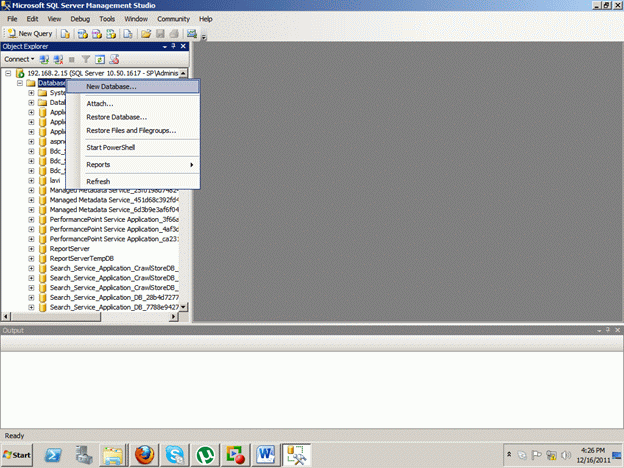
Task: Collapse the 192.168.2.15 server node
Action: click(x=8, y=73)
